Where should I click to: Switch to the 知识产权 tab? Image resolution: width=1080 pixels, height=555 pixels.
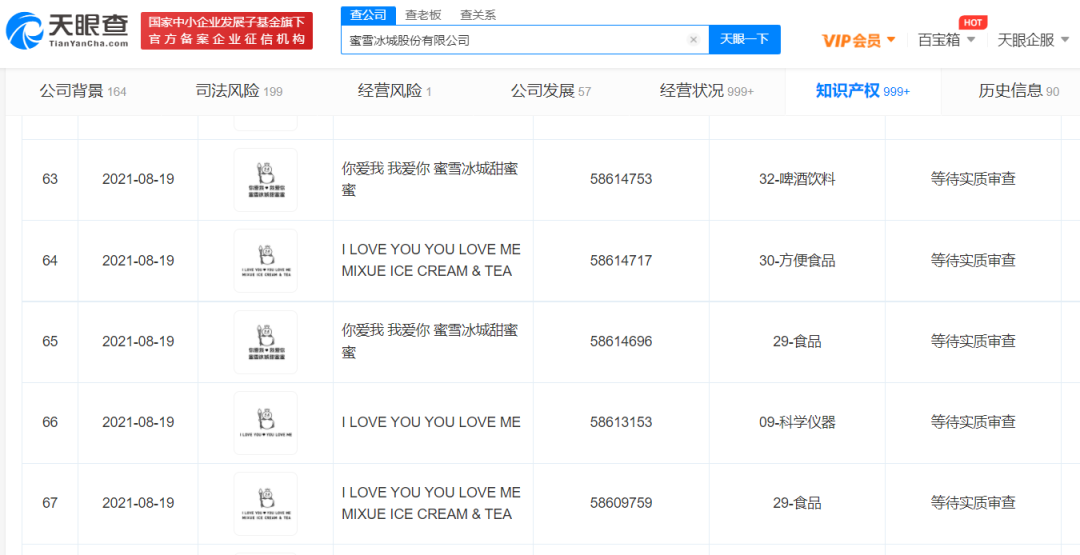coord(863,91)
